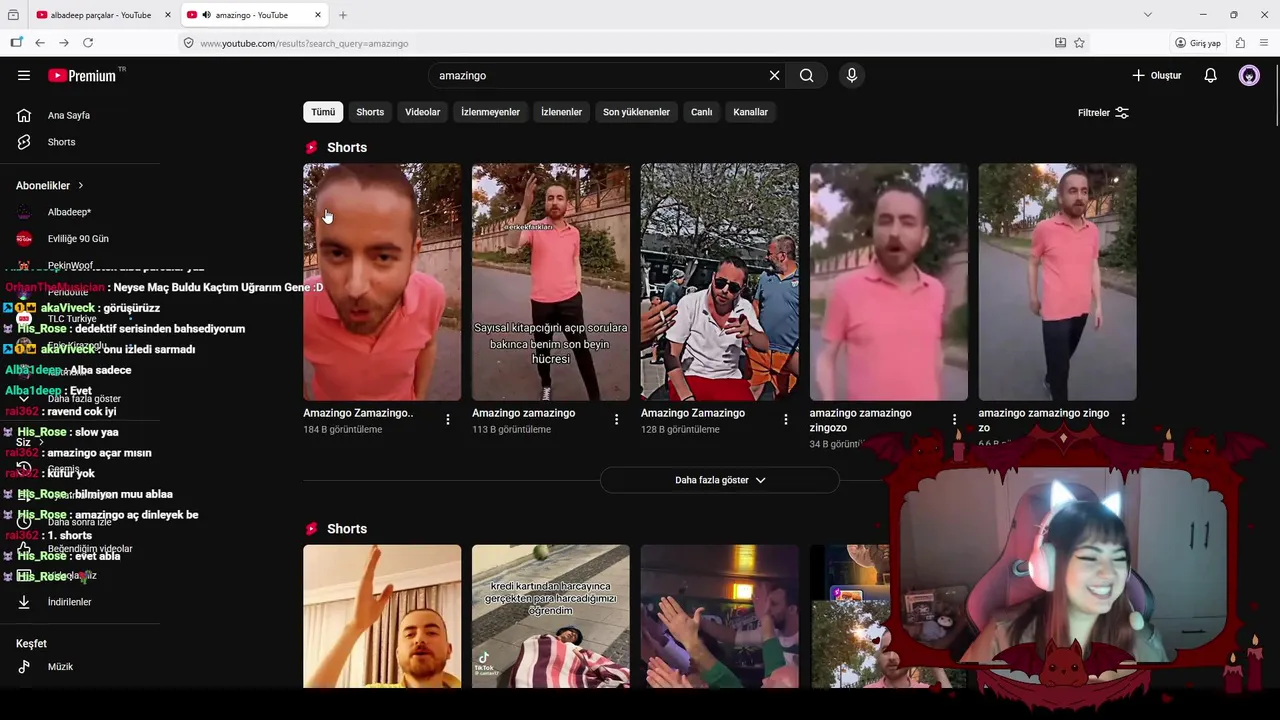Open options for 128 B görüntüleme short
Screen dimensions: 1280x720
(786, 420)
